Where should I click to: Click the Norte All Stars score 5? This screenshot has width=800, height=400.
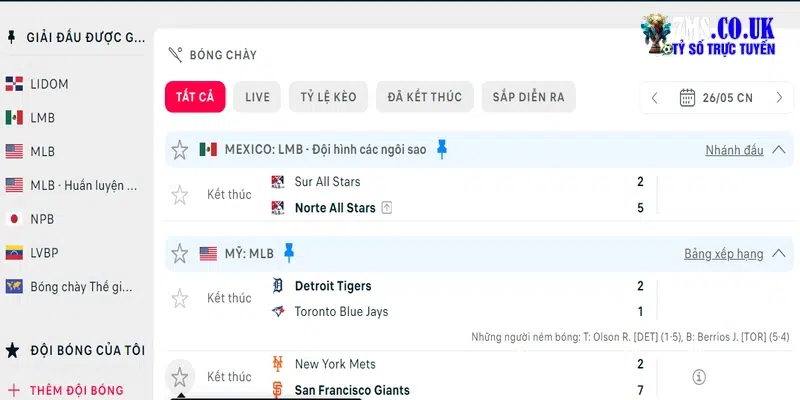pyautogui.click(x=640, y=208)
